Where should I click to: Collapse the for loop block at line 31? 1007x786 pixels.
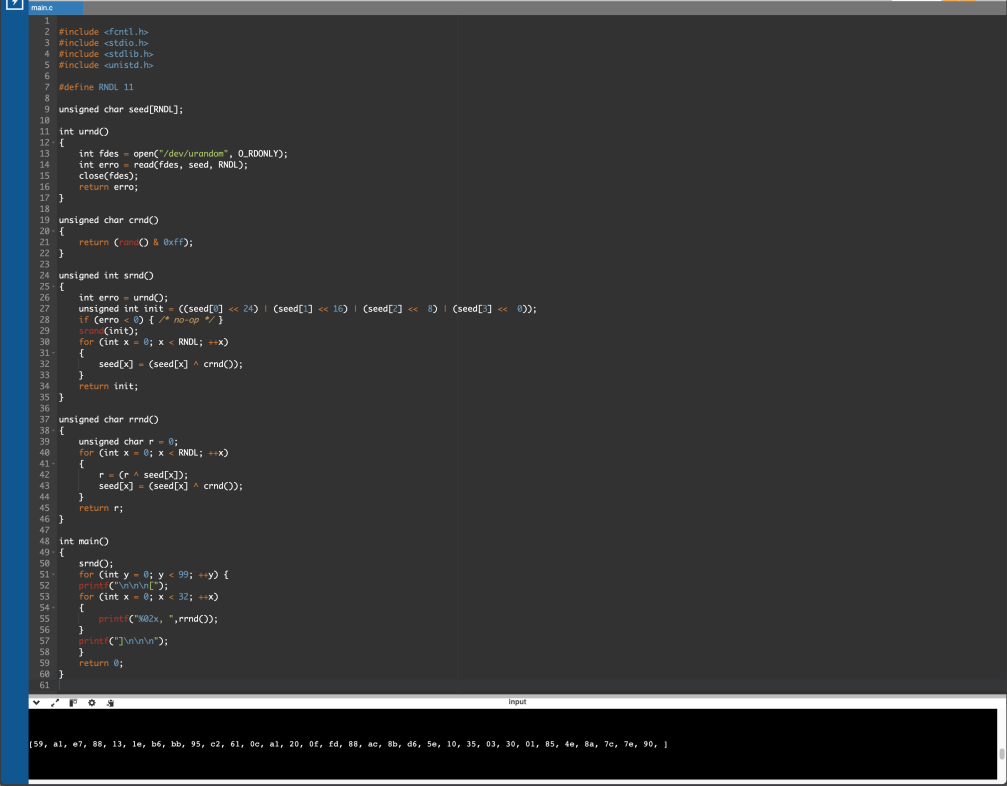(51, 353)
